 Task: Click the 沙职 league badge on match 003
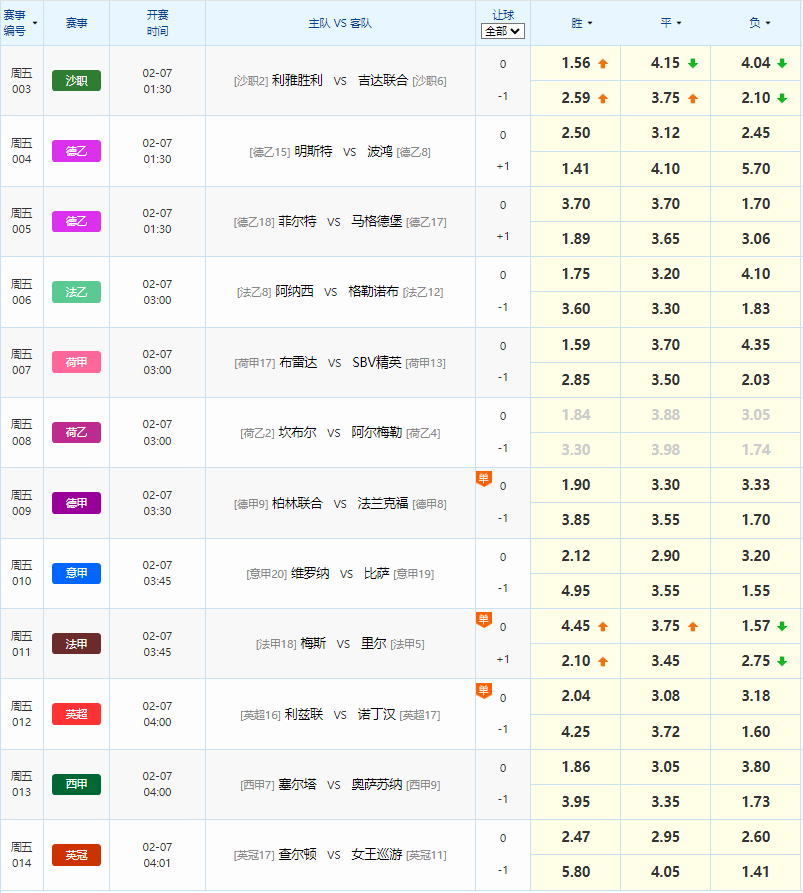tap(76, 80)
